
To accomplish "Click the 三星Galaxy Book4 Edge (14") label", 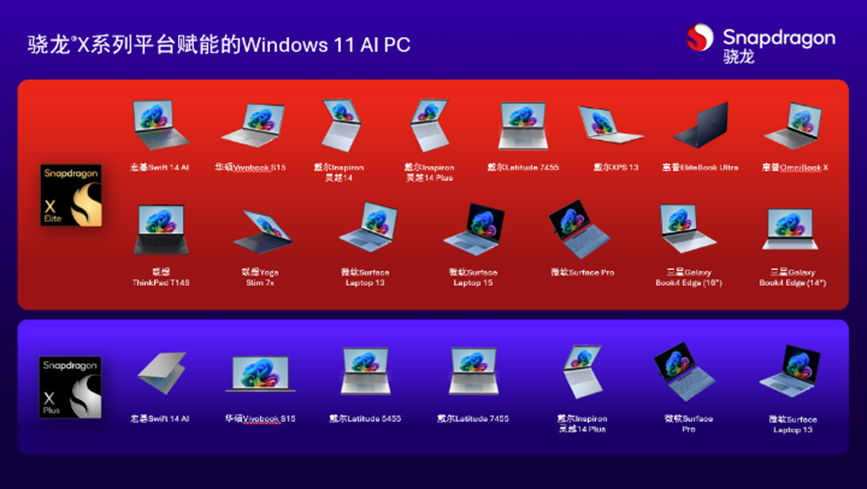I will pyautogui.click(x=793, y=277).
